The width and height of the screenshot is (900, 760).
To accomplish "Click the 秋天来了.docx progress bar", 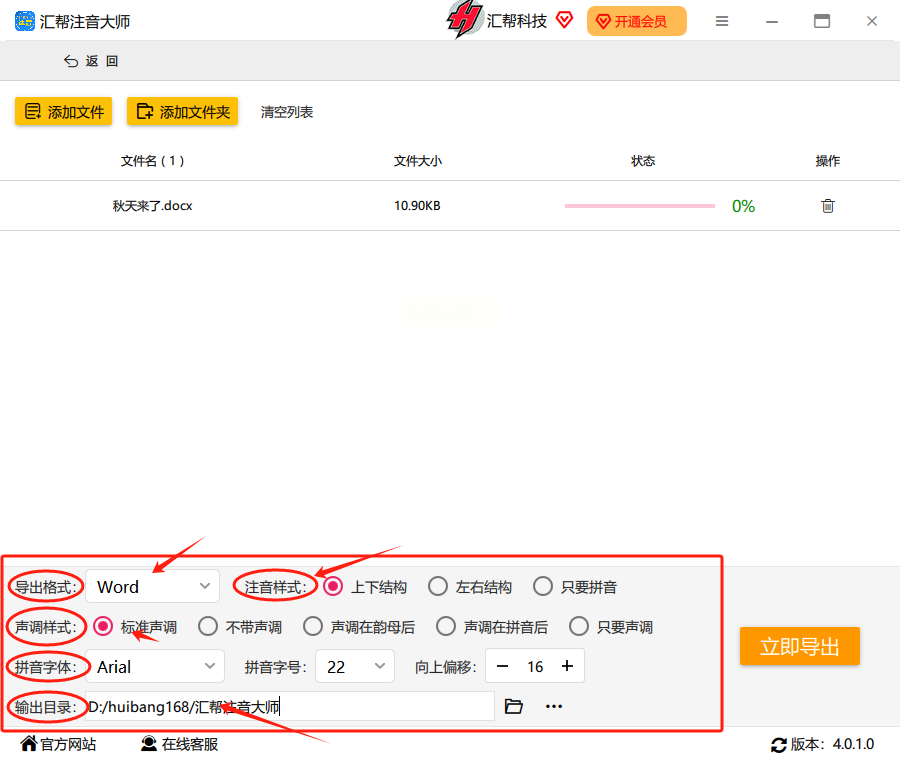I will point(640,205).
